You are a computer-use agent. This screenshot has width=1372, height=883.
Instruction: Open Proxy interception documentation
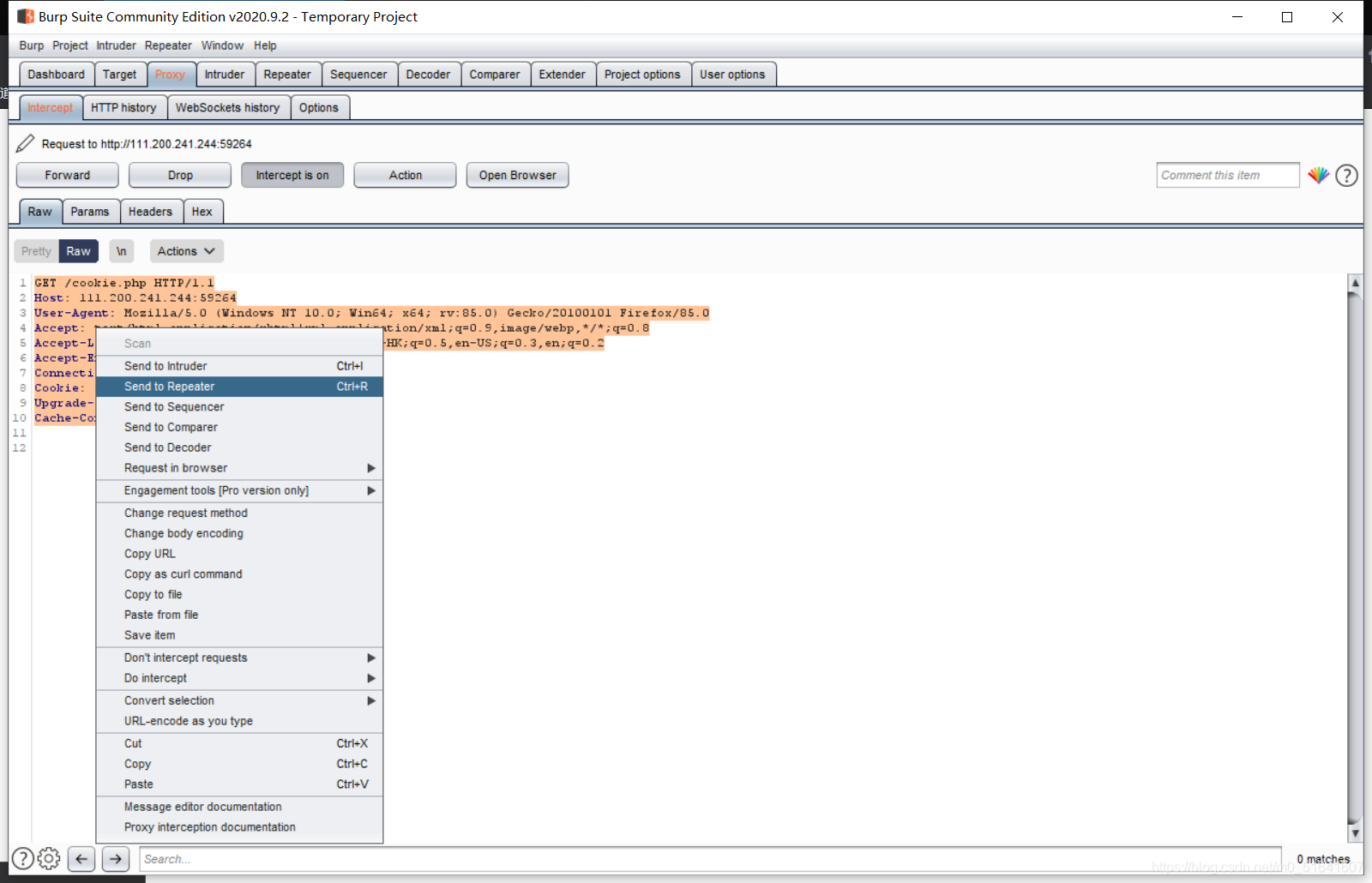(x=239, y=827)
